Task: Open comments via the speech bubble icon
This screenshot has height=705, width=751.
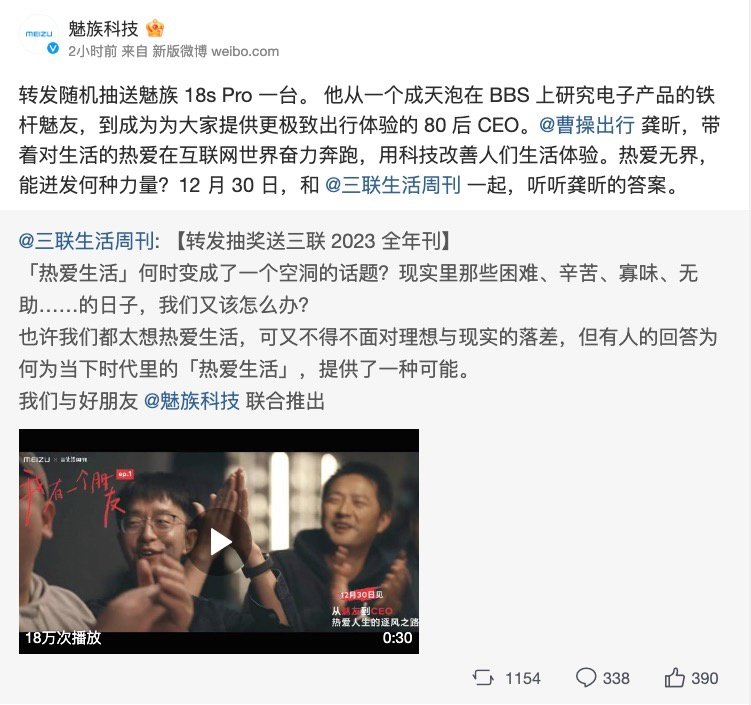Action: click(x=586, y=678)
